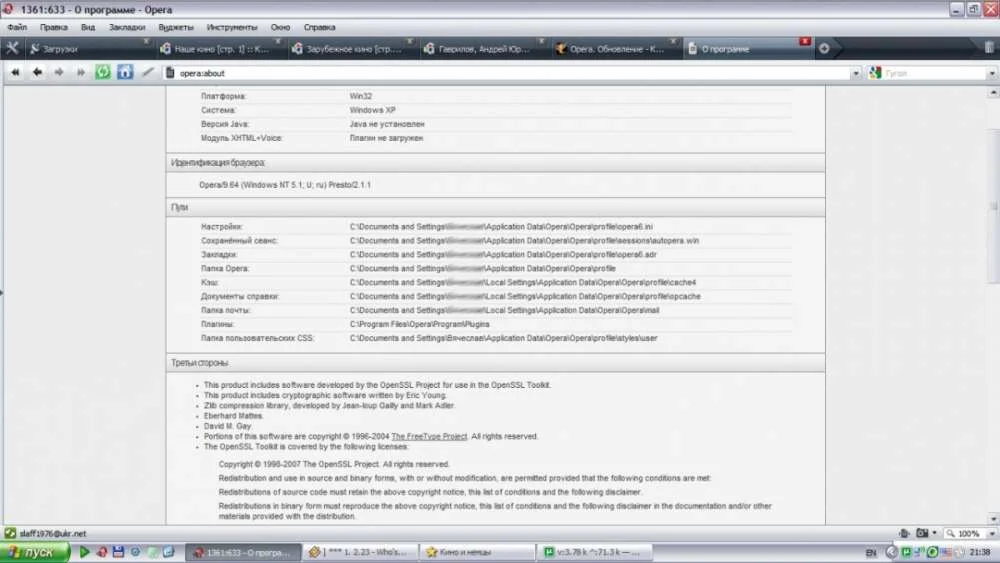Click the 'Program\Plugins' path text
1000x563 pixels.
(420, 325)
